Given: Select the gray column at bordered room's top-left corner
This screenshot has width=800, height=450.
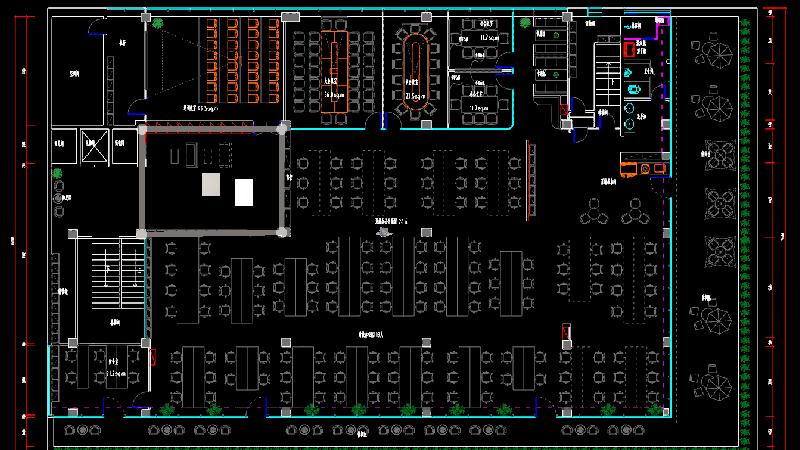Looking at the screenshot, I should (x=142, y=129).
